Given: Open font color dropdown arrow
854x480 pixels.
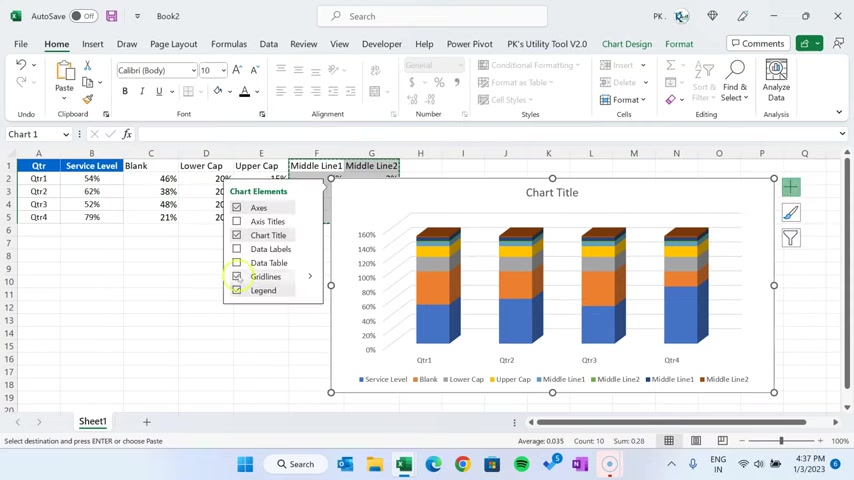Looking at the screenshot, I should tap(257, 92).
